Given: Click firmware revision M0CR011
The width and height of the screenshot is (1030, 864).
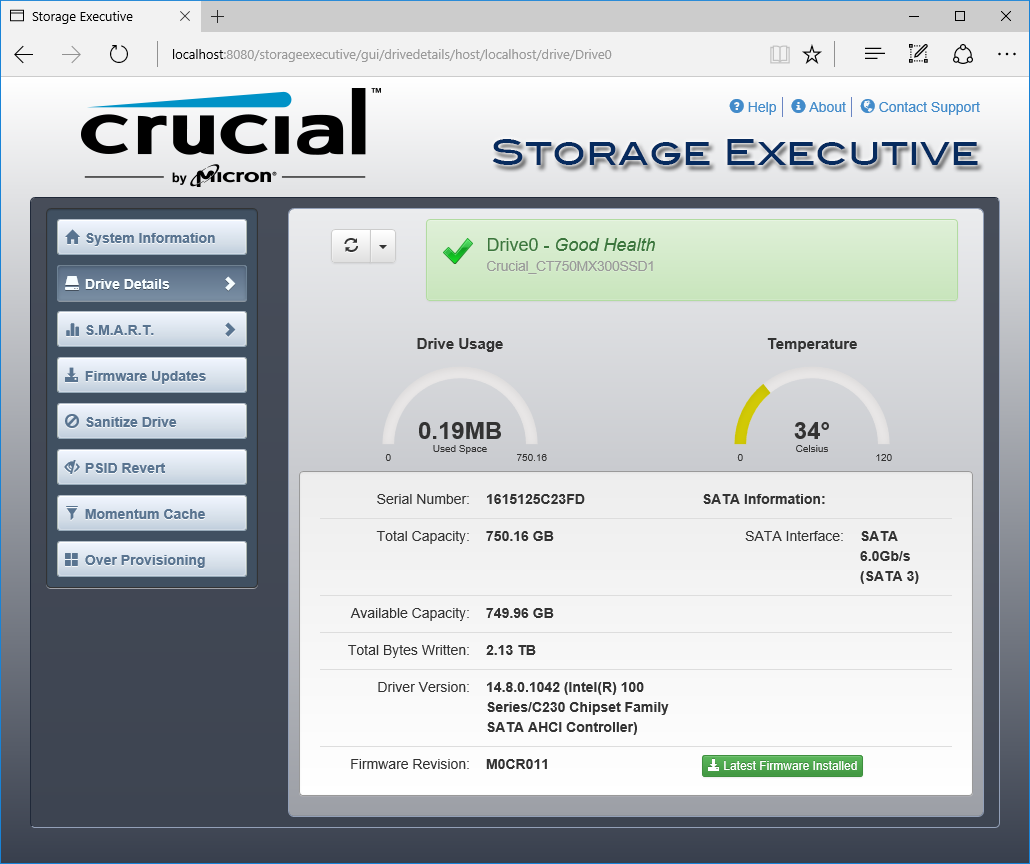Looking at the screenshot, I should tap(517, 764).
